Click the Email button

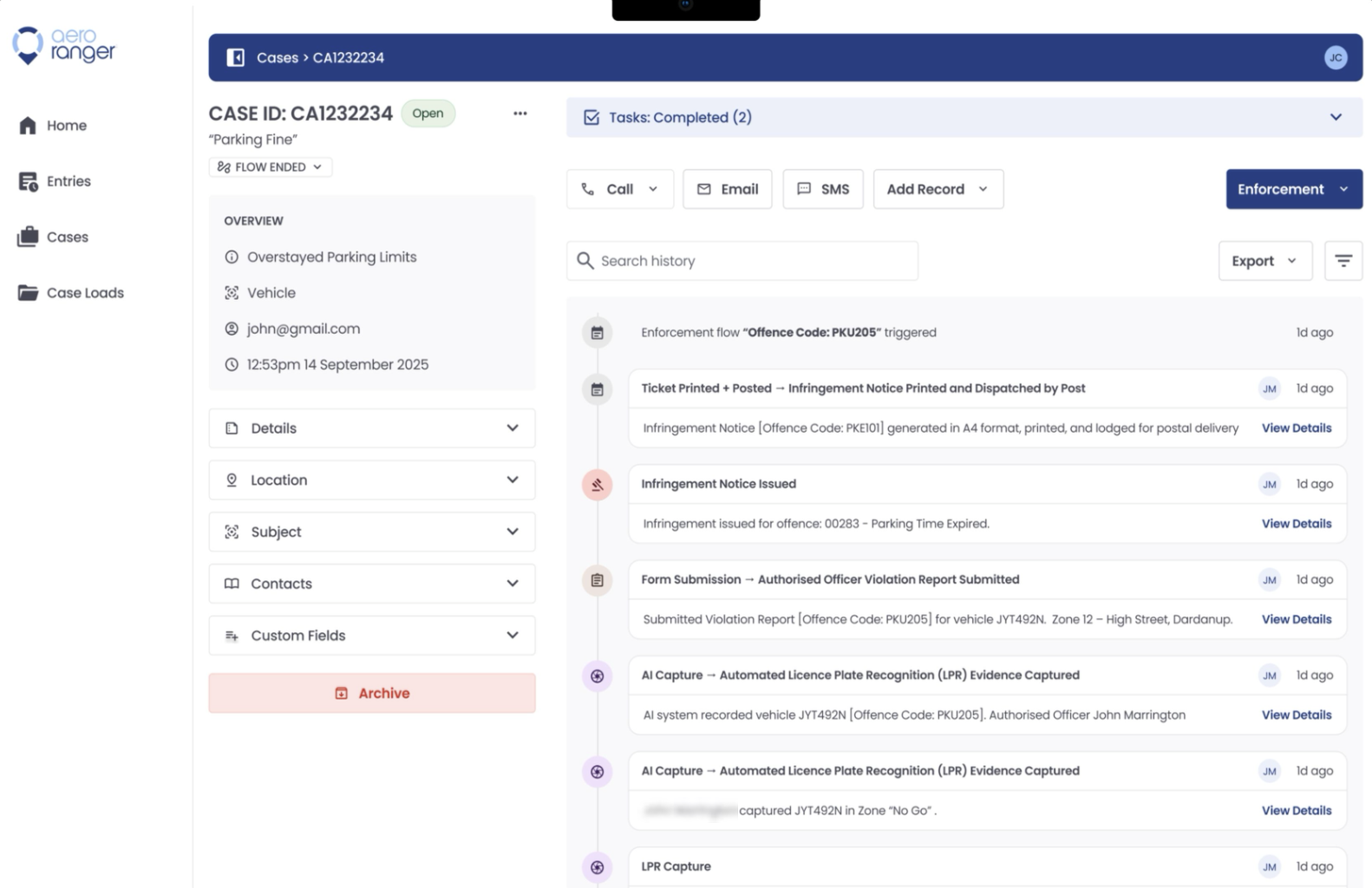pyautogui.click(x=728, y=189)
